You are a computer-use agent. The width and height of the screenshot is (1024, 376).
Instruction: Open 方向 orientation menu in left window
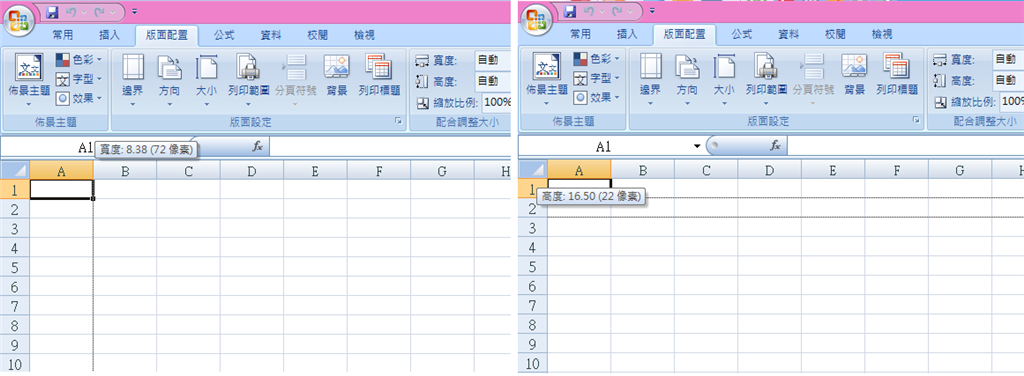pos(169,80)
